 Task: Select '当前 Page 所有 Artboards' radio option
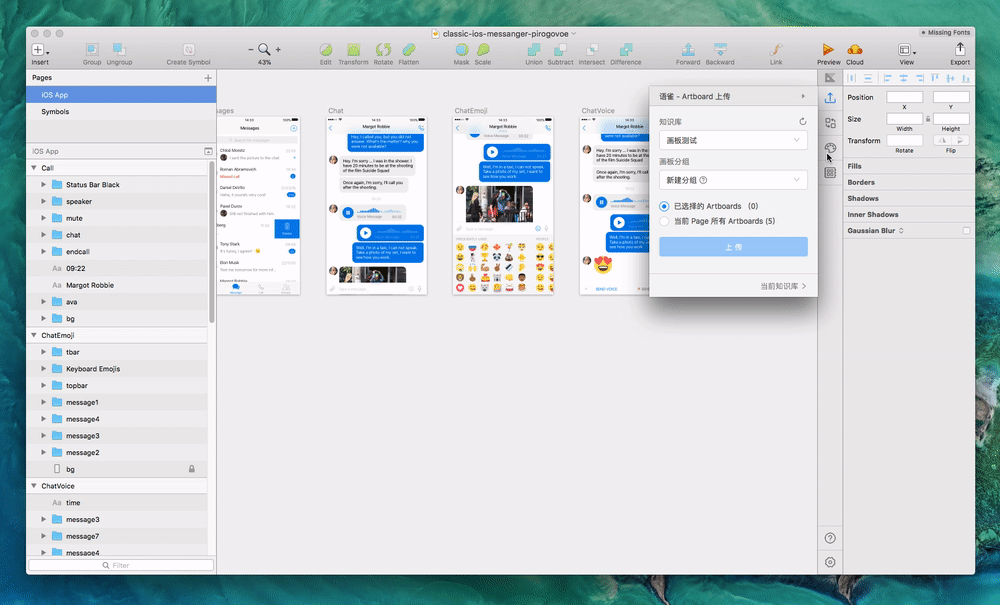point(664,221)
